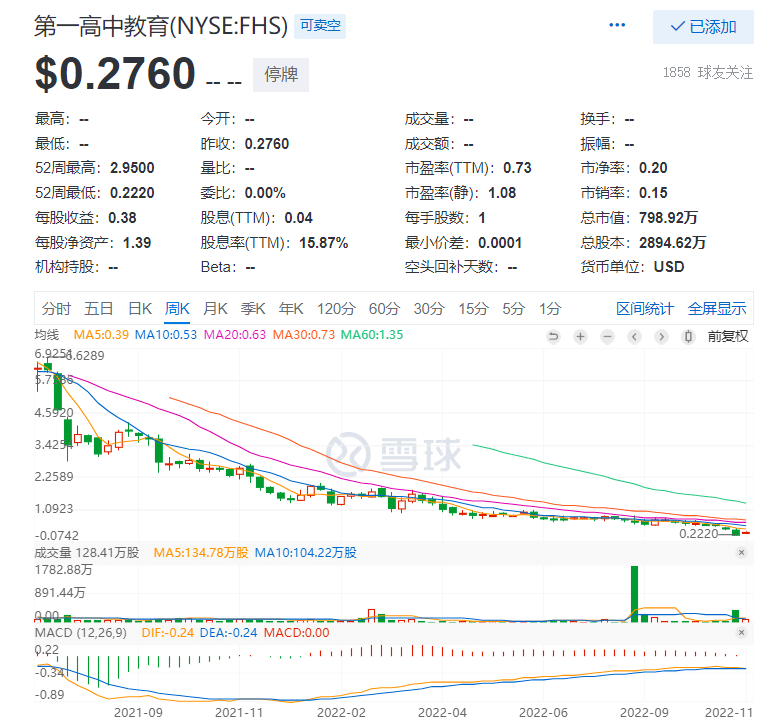The image size is (768, 722).
Task: Click 全屏显示 fullscreen link
Action: point(717,309)
